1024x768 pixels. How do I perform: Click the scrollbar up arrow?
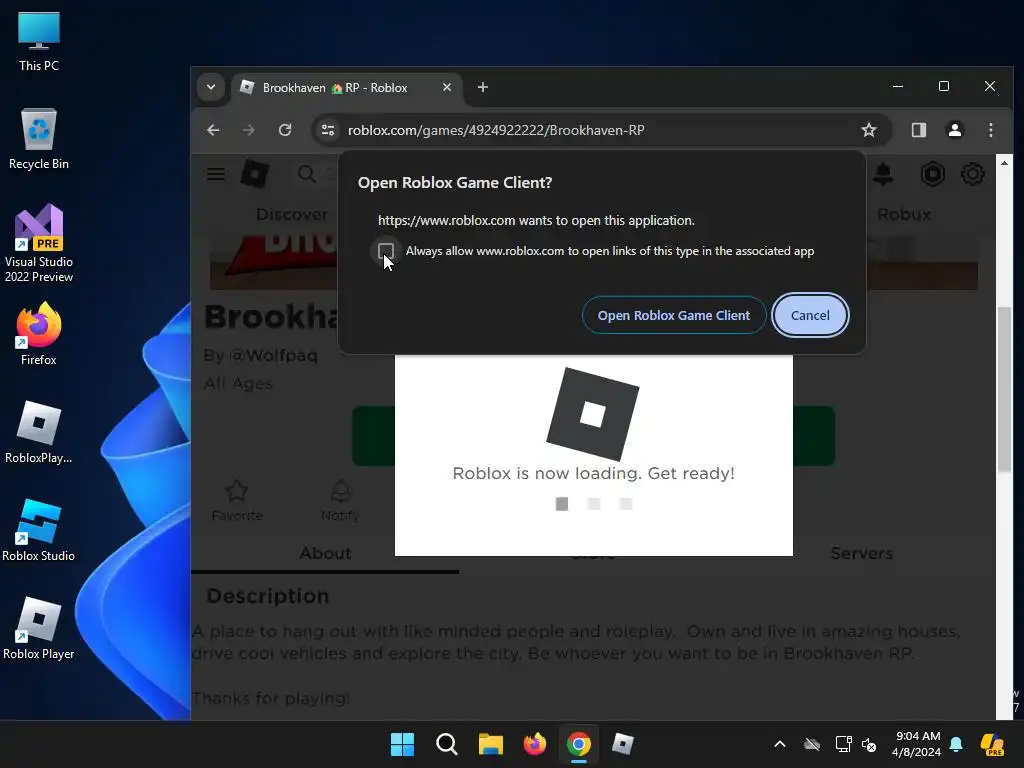tap(1004, 163)
